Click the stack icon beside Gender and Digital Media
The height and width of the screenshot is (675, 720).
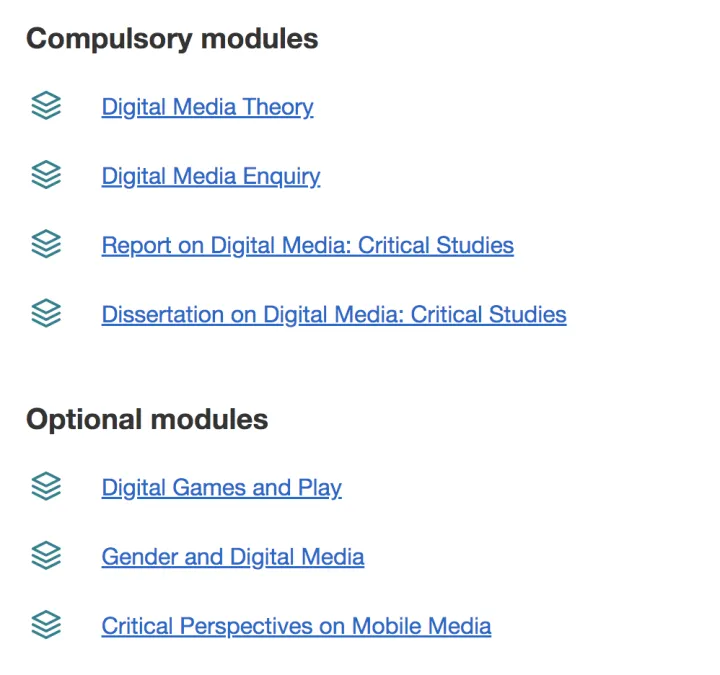pos(46,555)
